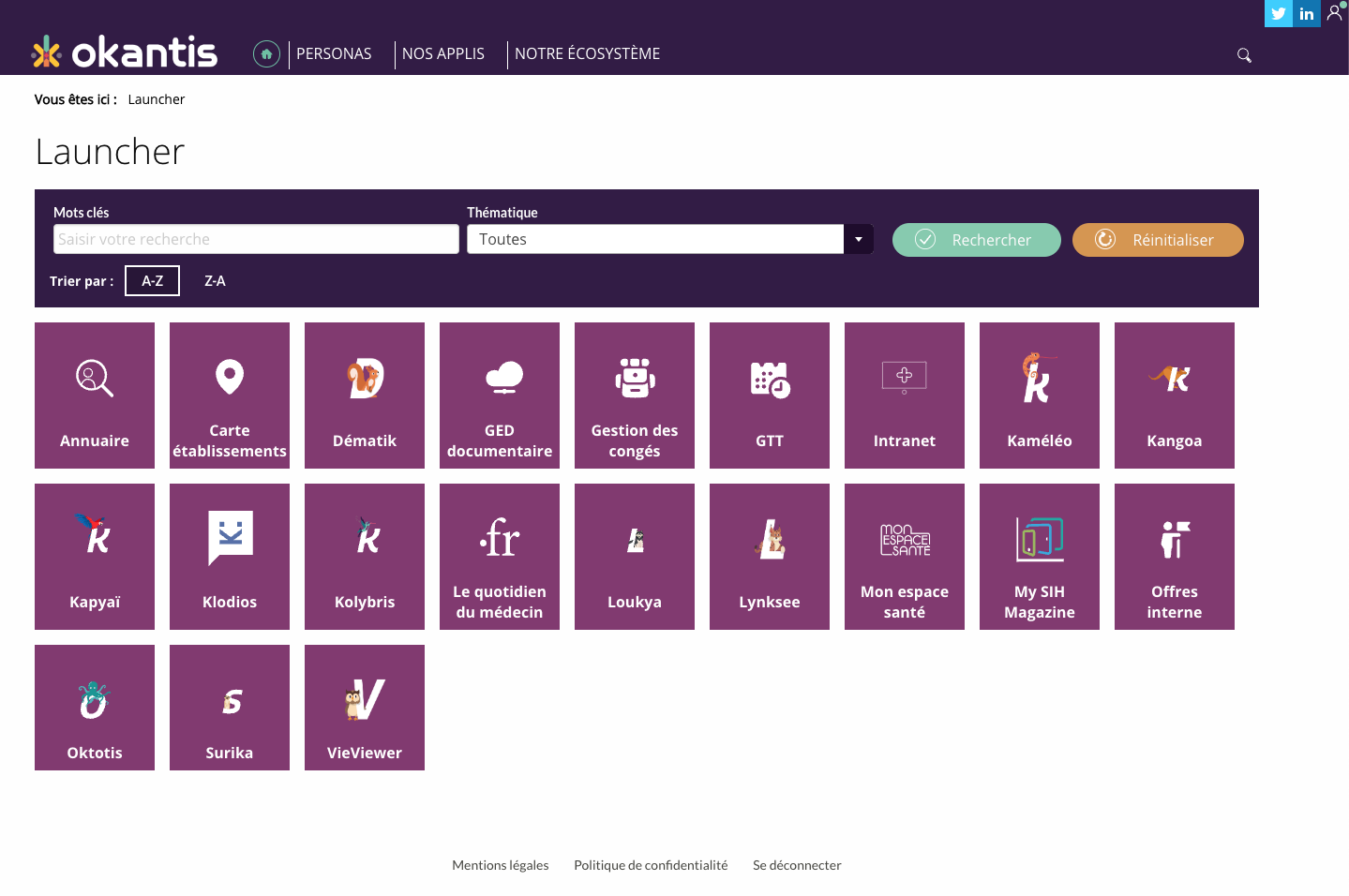1349x896 pixels.
Task: Launch the Kapyaï app tile
Action: pyautogui.click(x=95, y=557)
